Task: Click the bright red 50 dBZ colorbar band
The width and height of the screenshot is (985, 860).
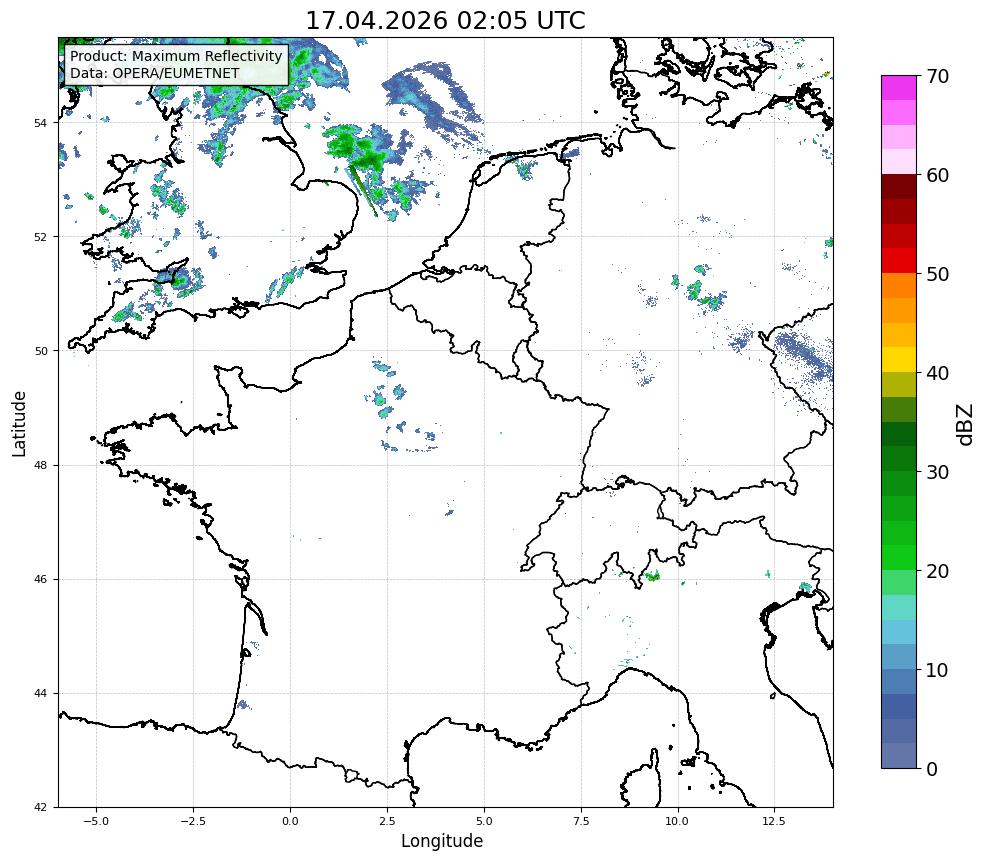Action: tap(899, 261)
